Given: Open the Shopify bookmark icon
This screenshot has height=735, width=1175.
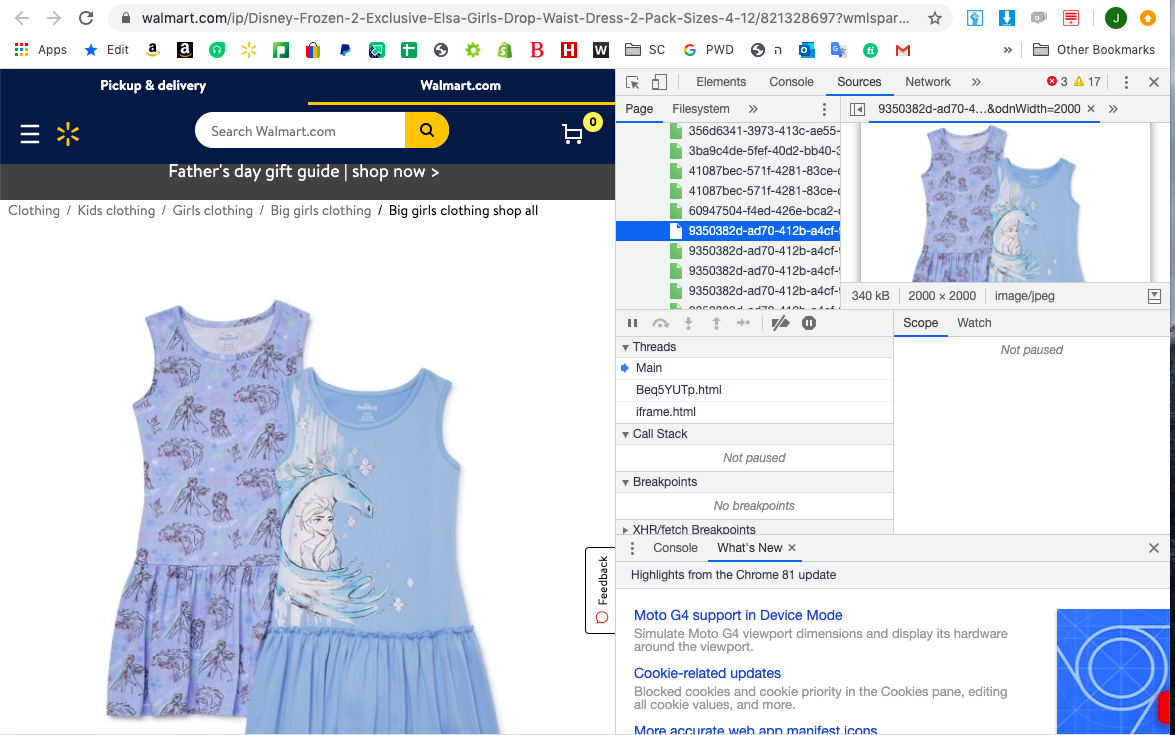Looking at the screenshot, I should tap(505, 50).
